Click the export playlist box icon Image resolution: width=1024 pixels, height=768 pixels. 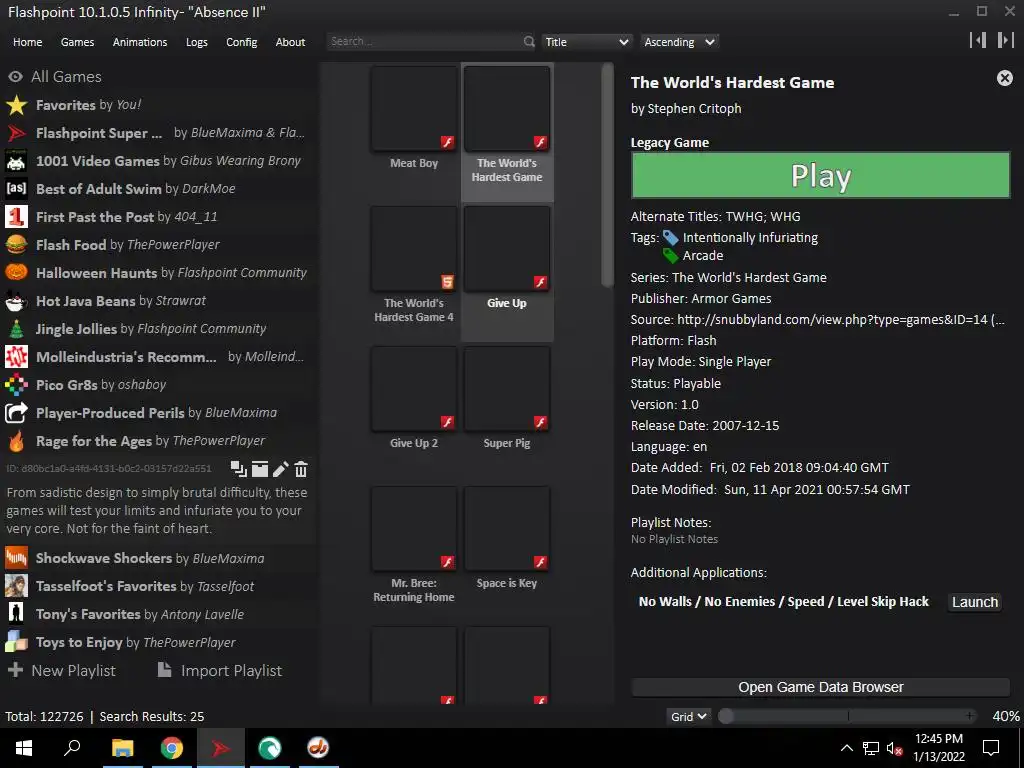pos(260,469)
